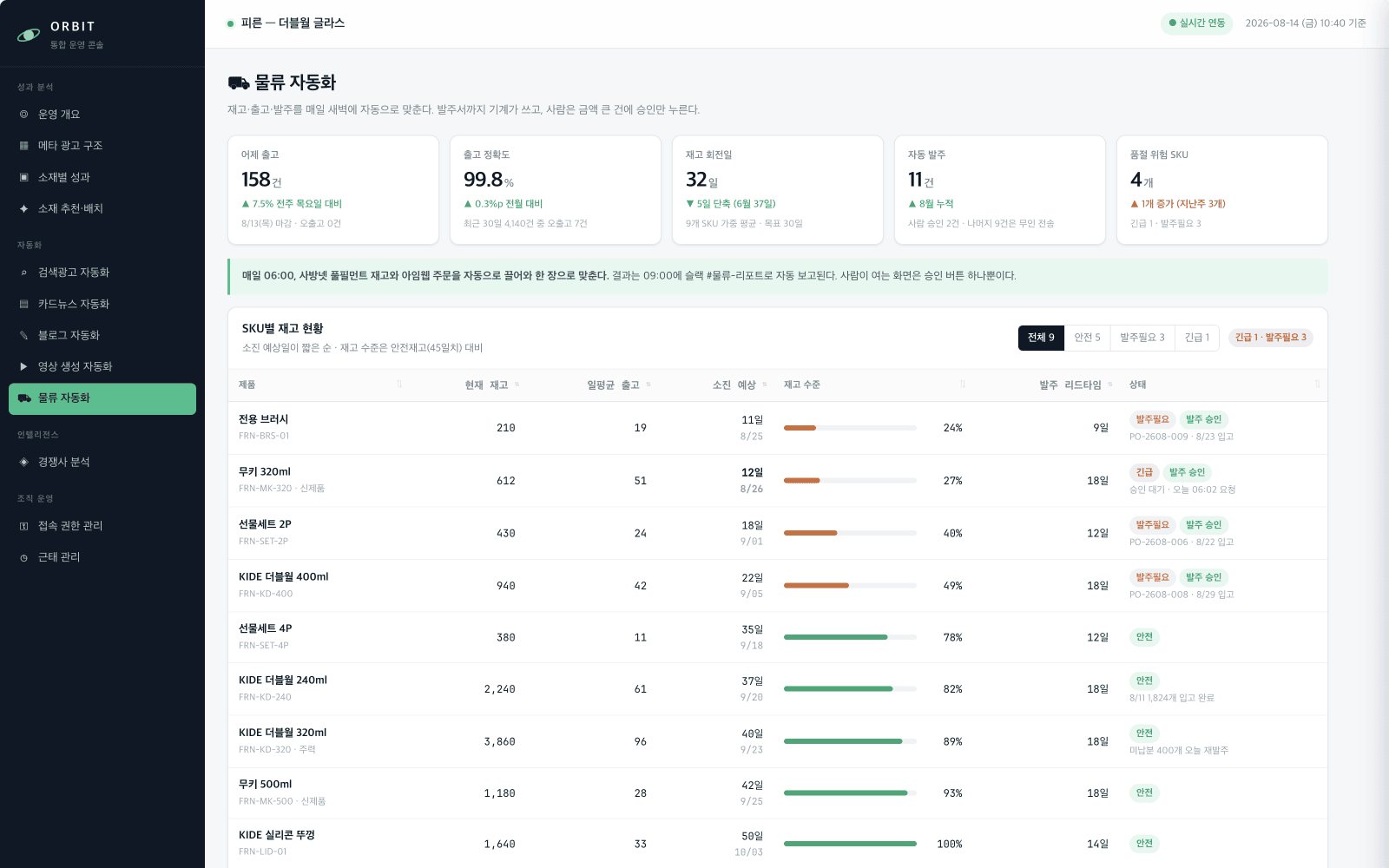Click the 메타 광고 구조 grid icon
This screenshot has width=1389, height=868.
pos(23,146)
